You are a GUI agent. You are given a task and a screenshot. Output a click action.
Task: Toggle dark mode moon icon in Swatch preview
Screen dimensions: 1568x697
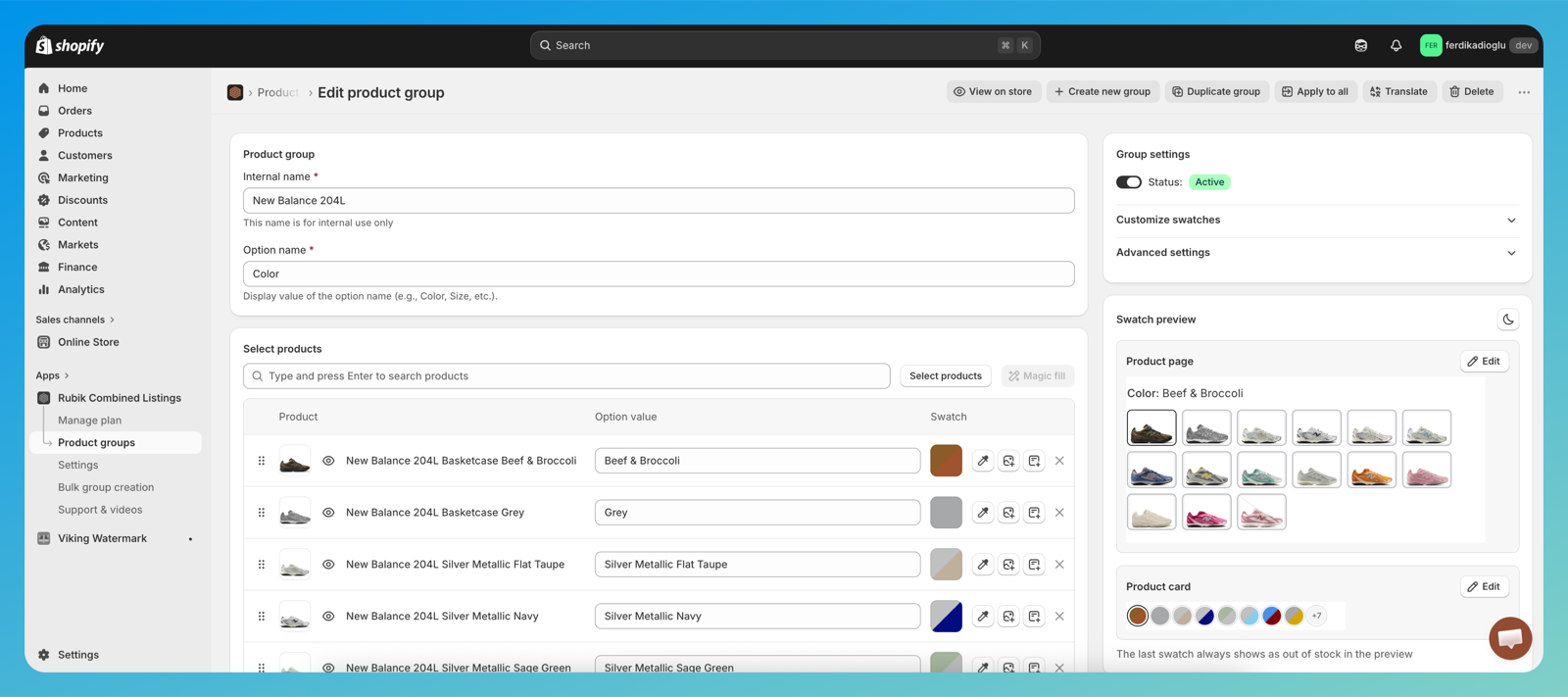pyautogui.click(x=1508, y=320)
